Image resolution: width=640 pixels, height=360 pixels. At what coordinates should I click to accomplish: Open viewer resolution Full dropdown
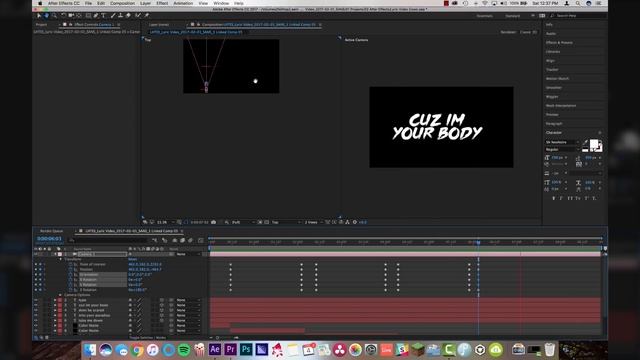(x=243, y=222)
